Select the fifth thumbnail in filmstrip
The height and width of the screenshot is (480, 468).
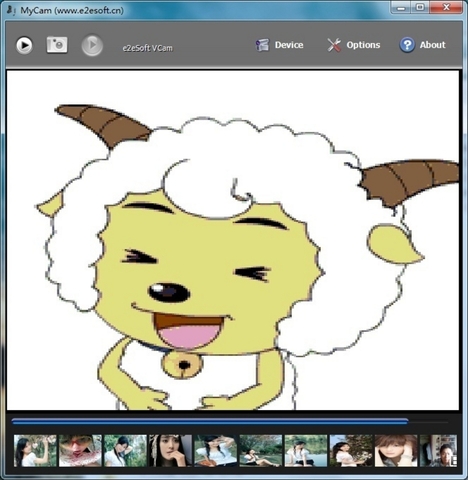click(216, 450)
